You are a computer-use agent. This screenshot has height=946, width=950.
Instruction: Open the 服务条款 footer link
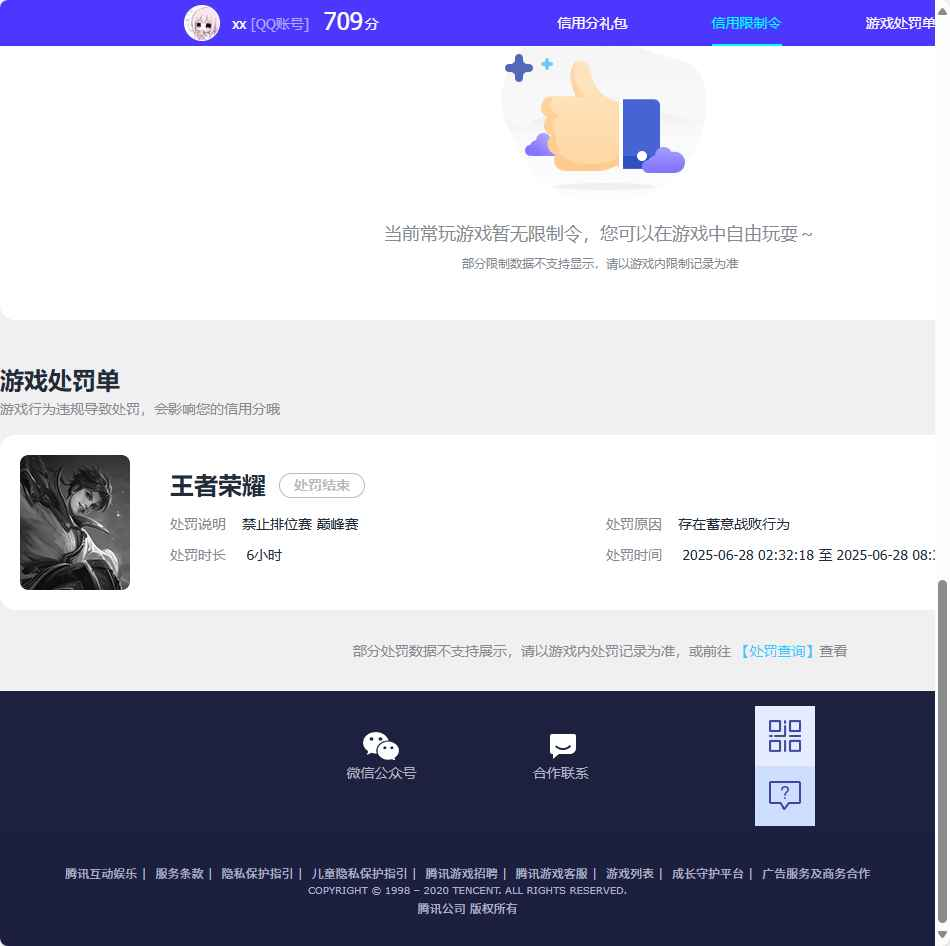coord(179,873)
